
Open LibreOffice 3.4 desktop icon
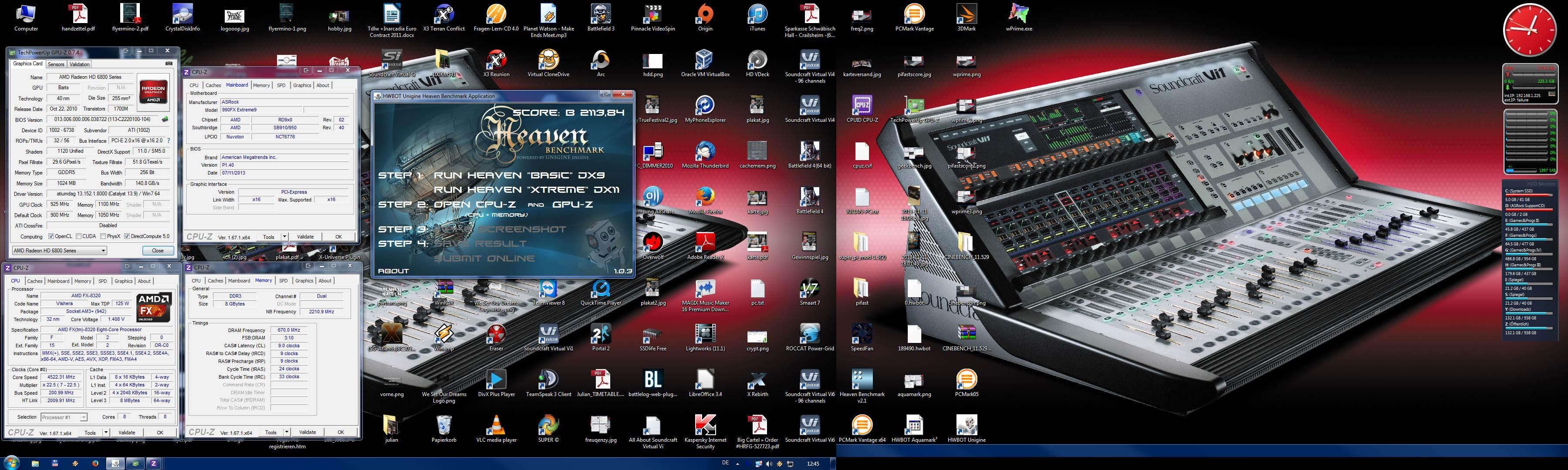click(x=705, y=383)
